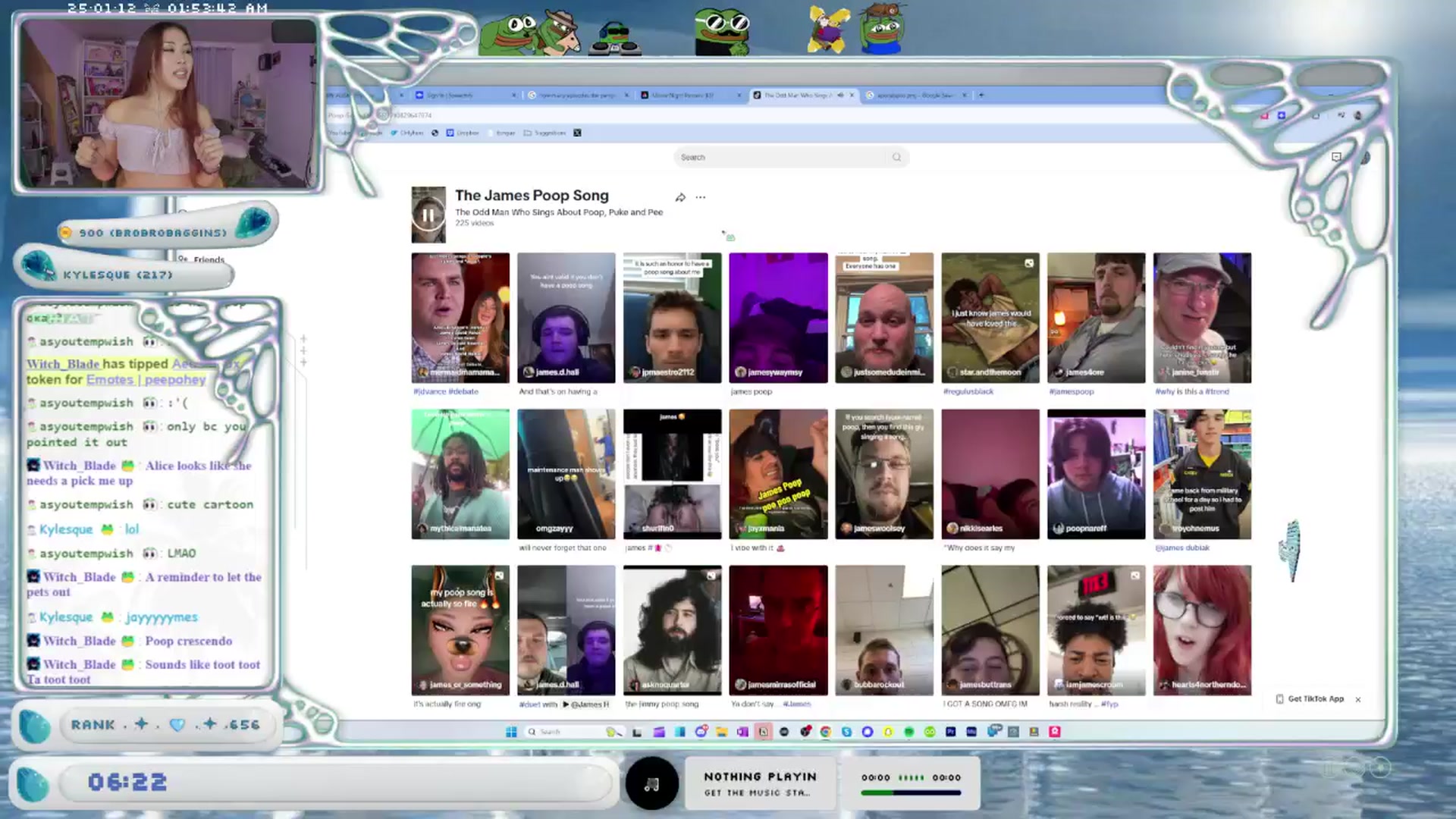Screen dimensions: 1456x819
Task: Open the Chrome profile avatar icon
Action: coord(1358,115)
